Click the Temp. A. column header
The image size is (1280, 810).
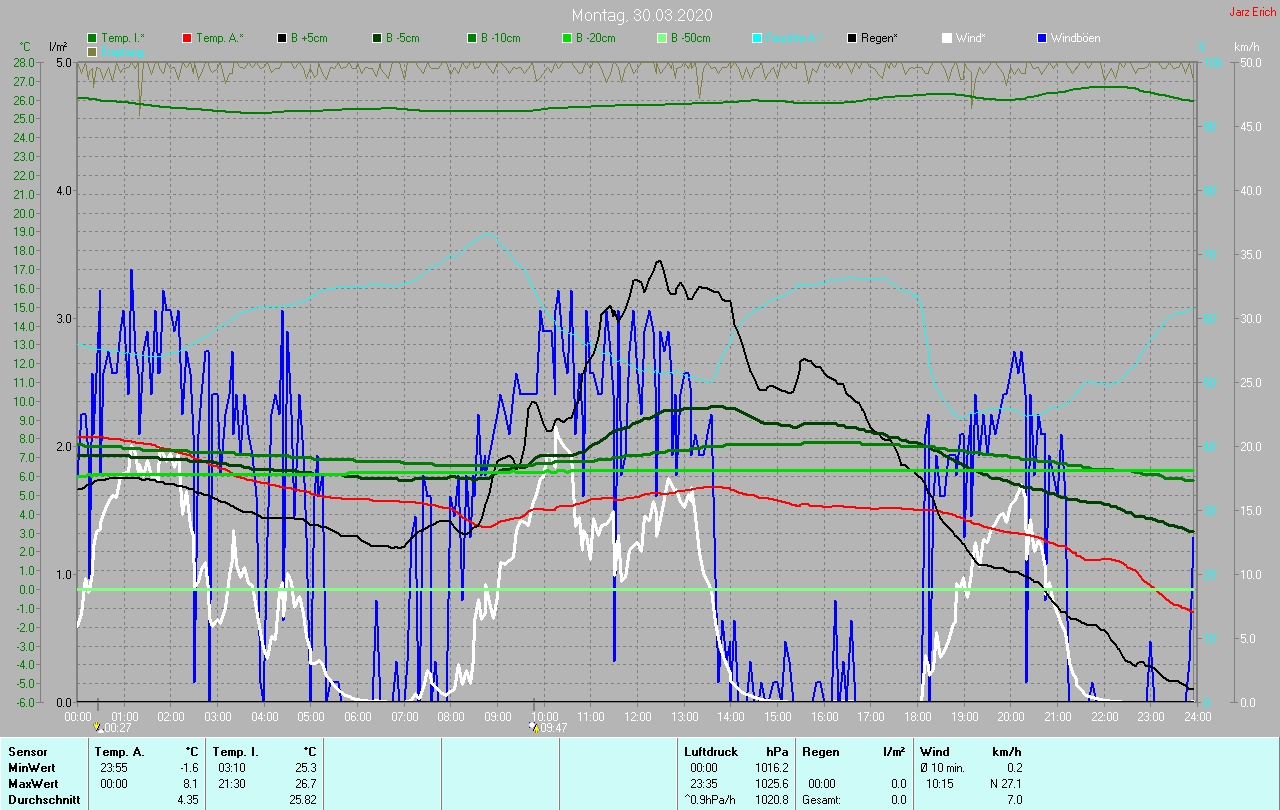coord(119,751)
